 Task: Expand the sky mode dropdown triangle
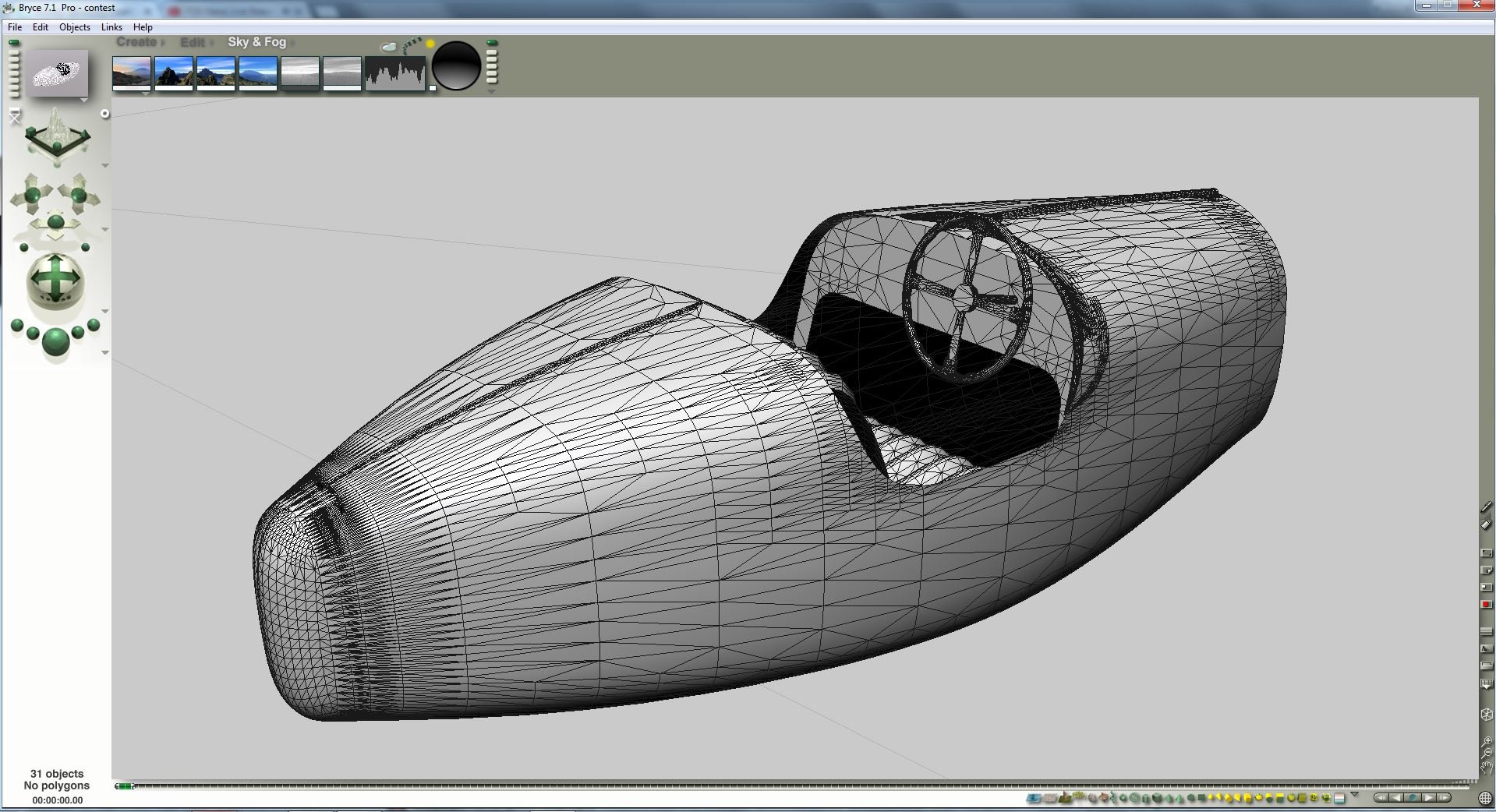[146, 94]
